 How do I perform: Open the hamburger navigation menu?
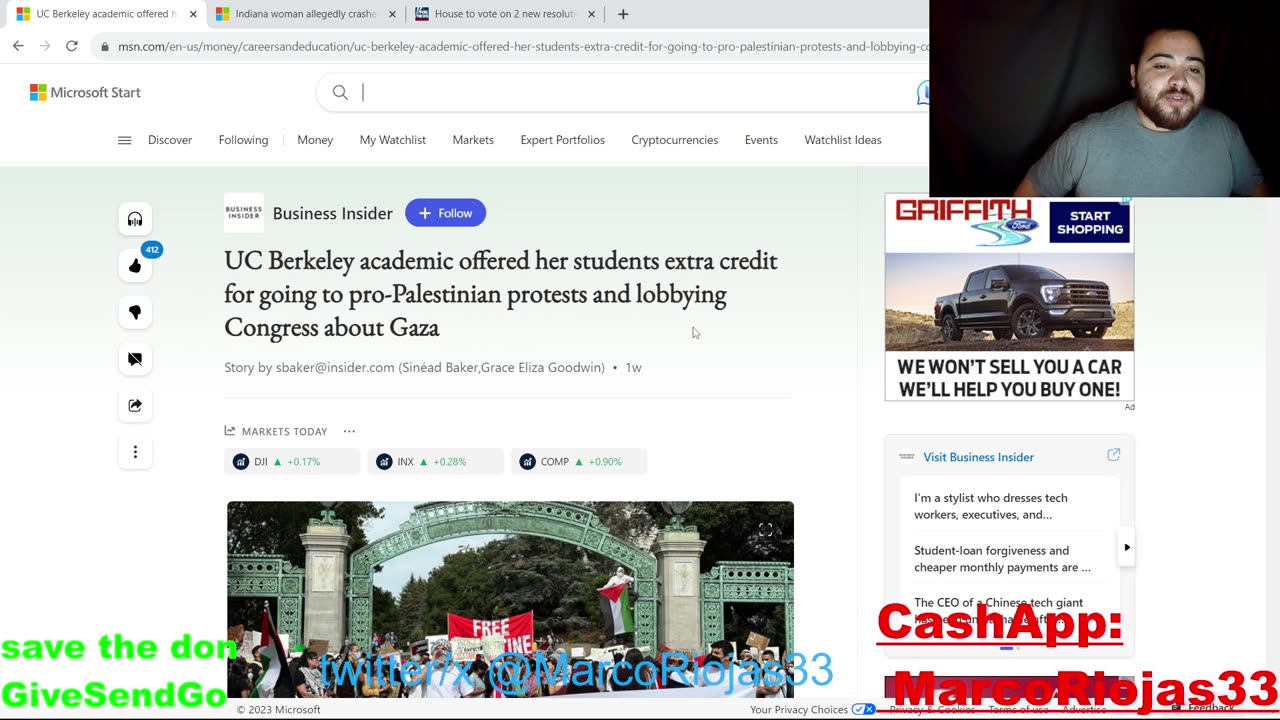[124, 140]
